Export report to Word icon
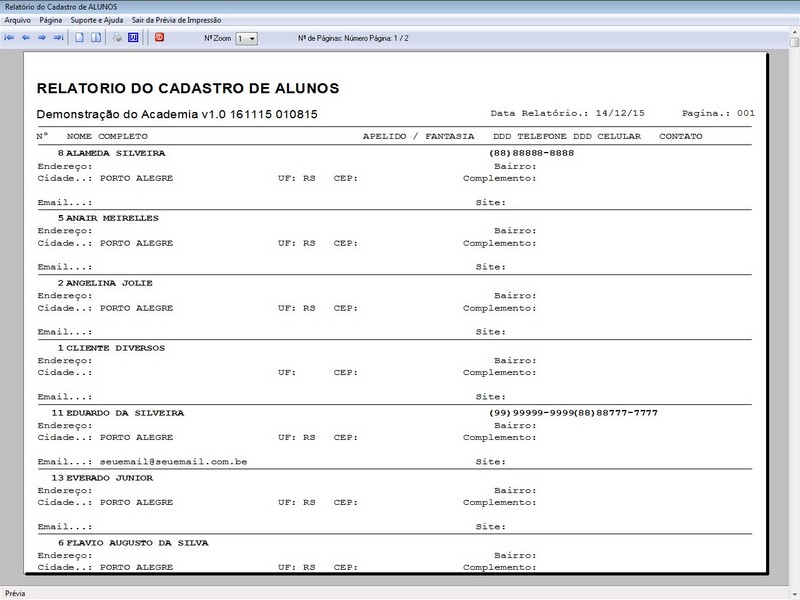 (x=133, y=38)
